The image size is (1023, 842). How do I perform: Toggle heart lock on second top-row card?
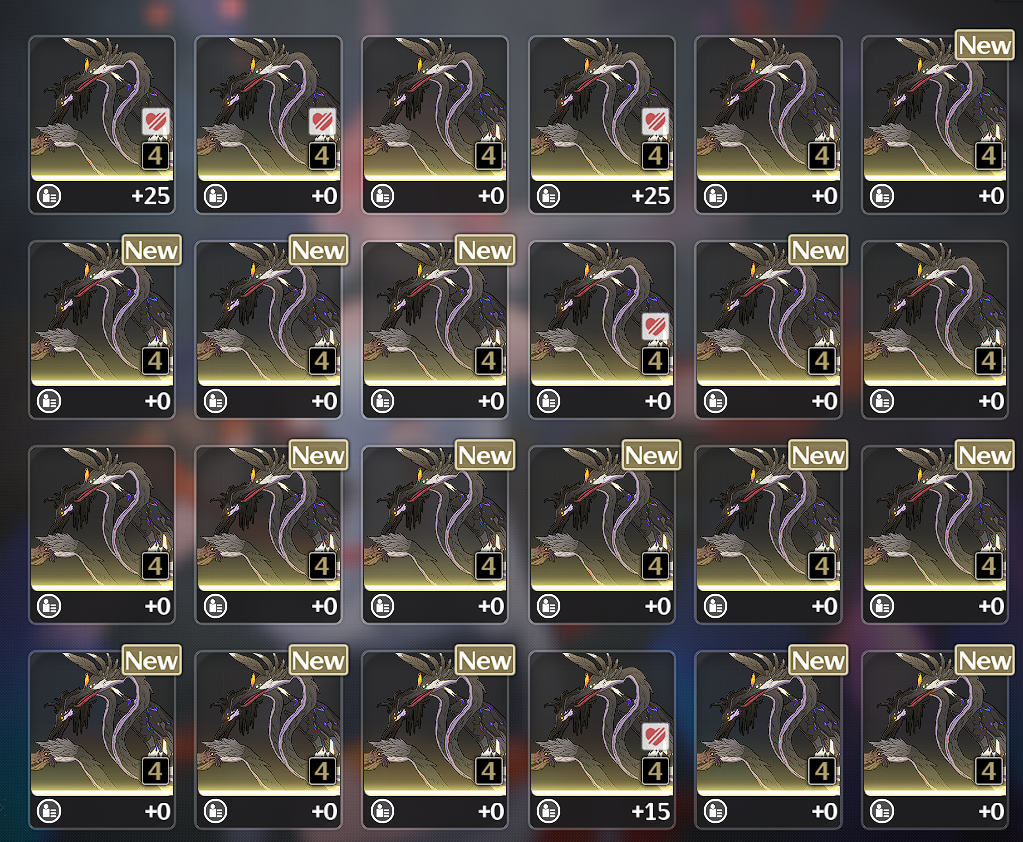click(322, 122)
